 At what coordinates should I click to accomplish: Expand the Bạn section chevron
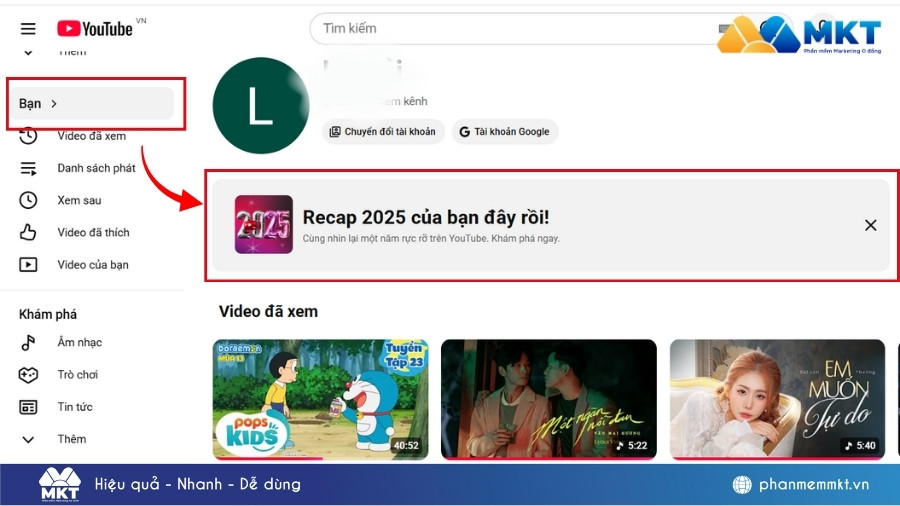point(54,104)
